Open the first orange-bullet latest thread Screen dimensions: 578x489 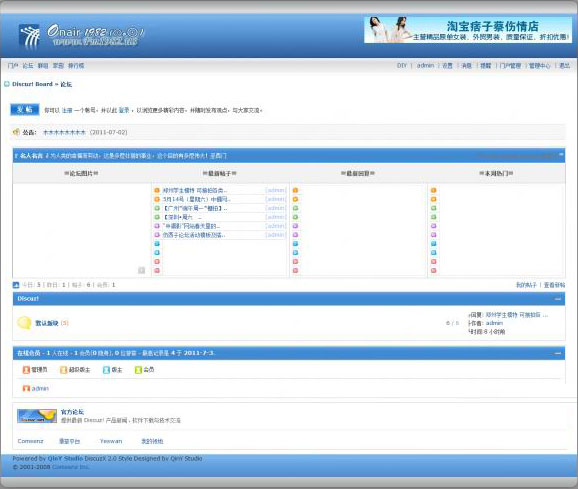point(195,190)
